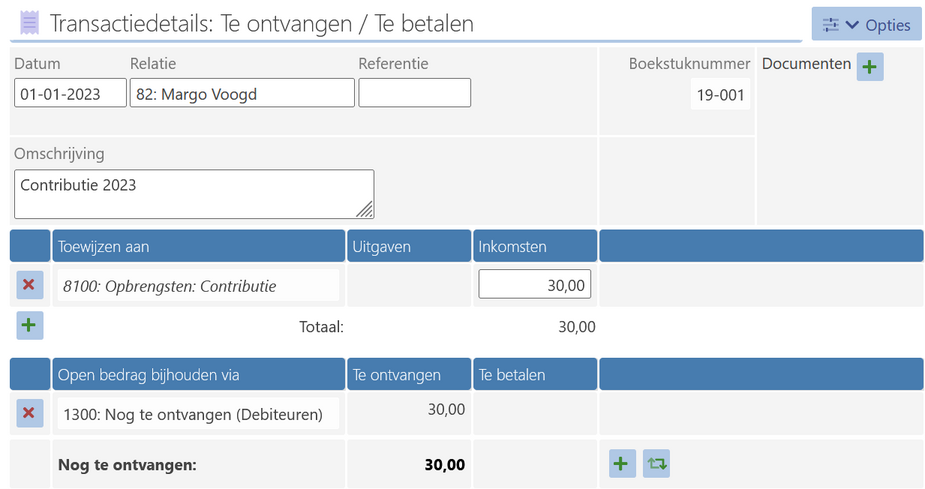925x489 pixels.
Task: Click the Toewijzen aan column header
Action: [x=199, y=246]
